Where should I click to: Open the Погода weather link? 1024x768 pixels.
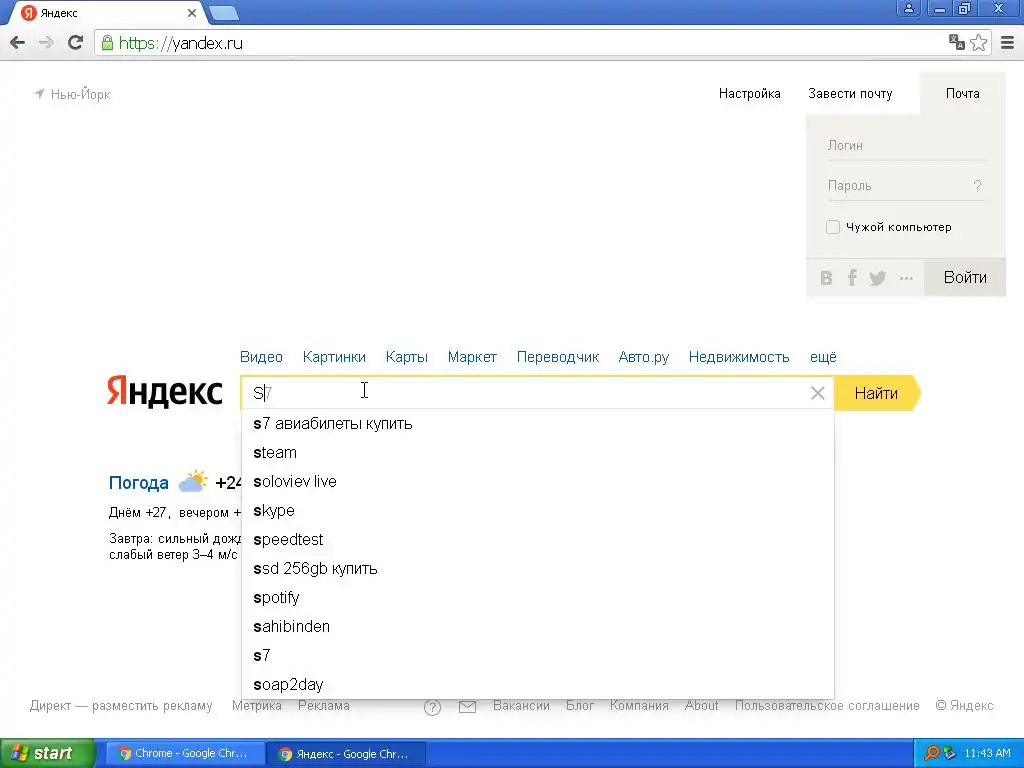[138, 483]
